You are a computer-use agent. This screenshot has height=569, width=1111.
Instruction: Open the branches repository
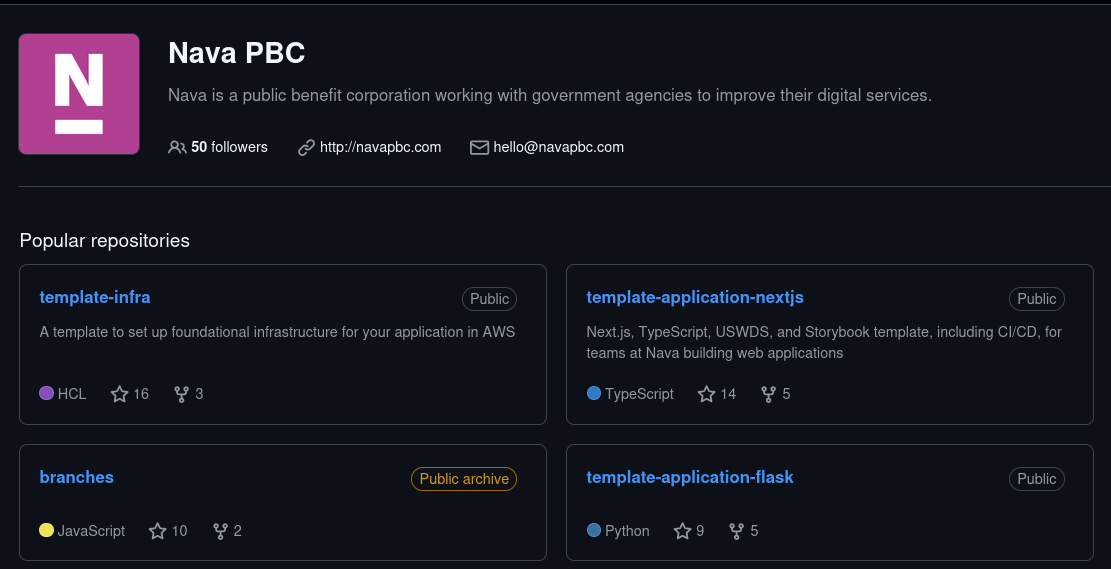pyautogui.click(x=77, y=477)
